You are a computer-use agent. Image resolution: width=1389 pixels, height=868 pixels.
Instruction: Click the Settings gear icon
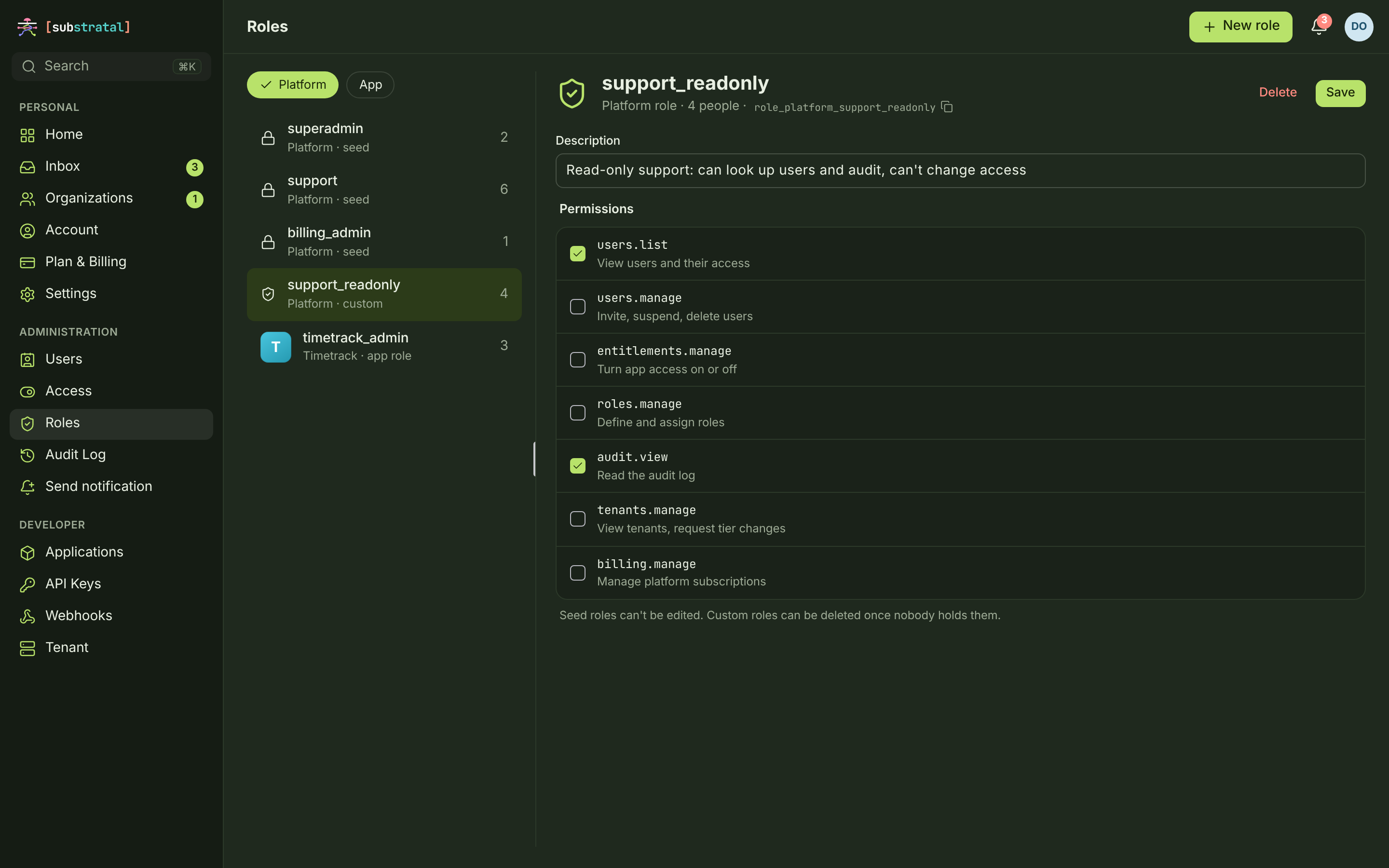pos(27,295)
